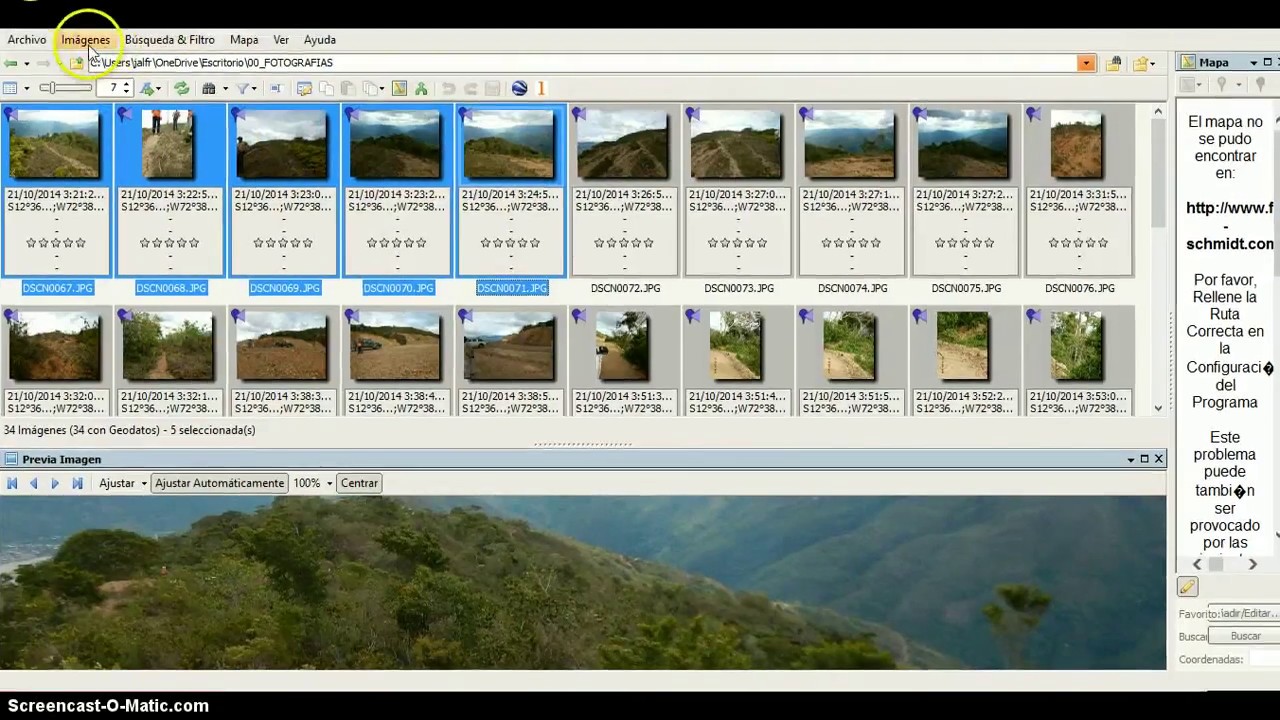This screenshot has width=1280, height=720.
Task: Refresh the image list
Action: click(181, 88)
